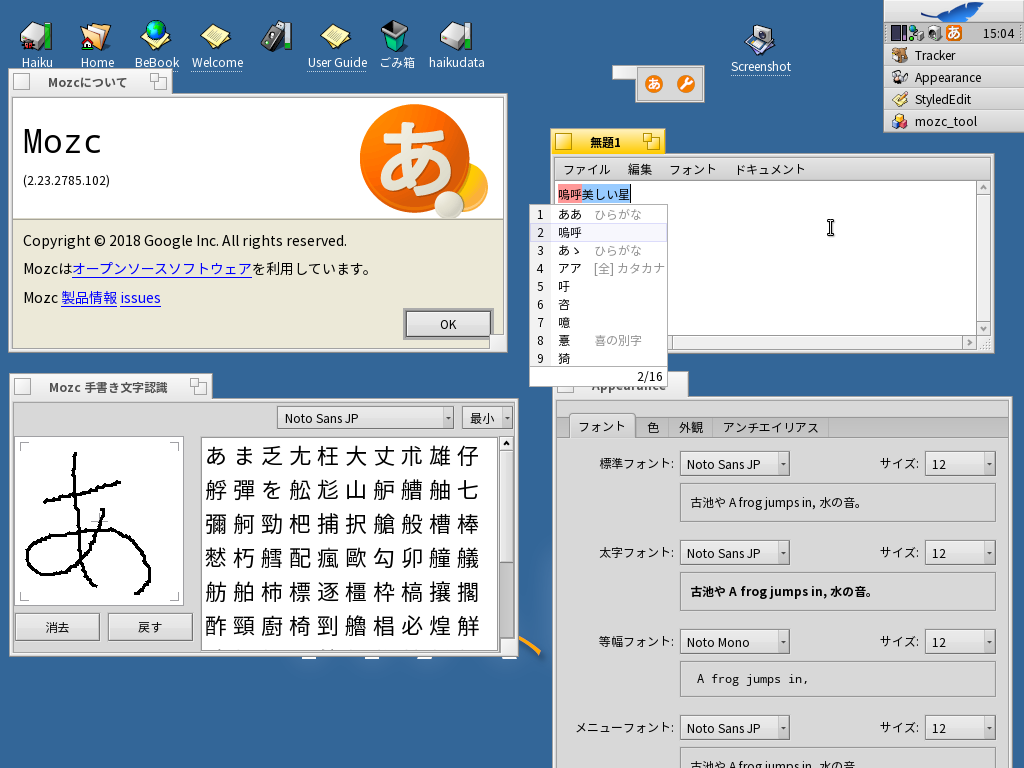Click the network status tray icon
The image size is (1024, 768).
916,33
